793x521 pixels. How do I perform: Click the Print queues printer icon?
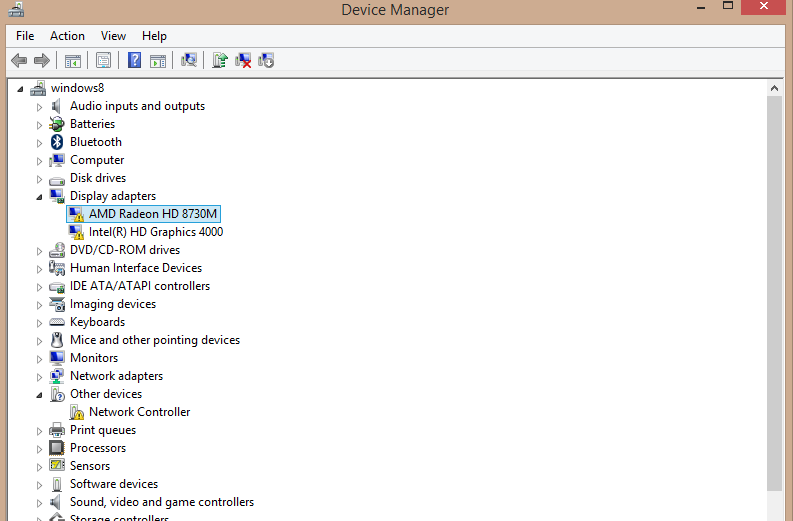point(57,430)
